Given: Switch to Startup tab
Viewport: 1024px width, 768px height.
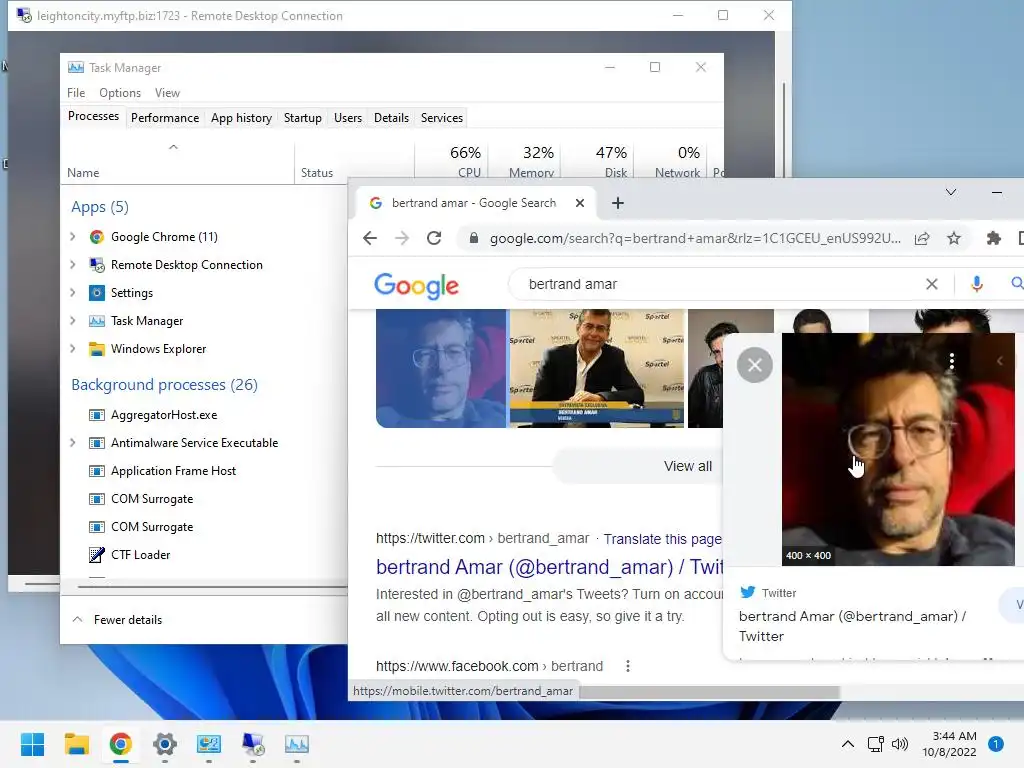Looking at the screenshot, I should click(x=302, y=118).
